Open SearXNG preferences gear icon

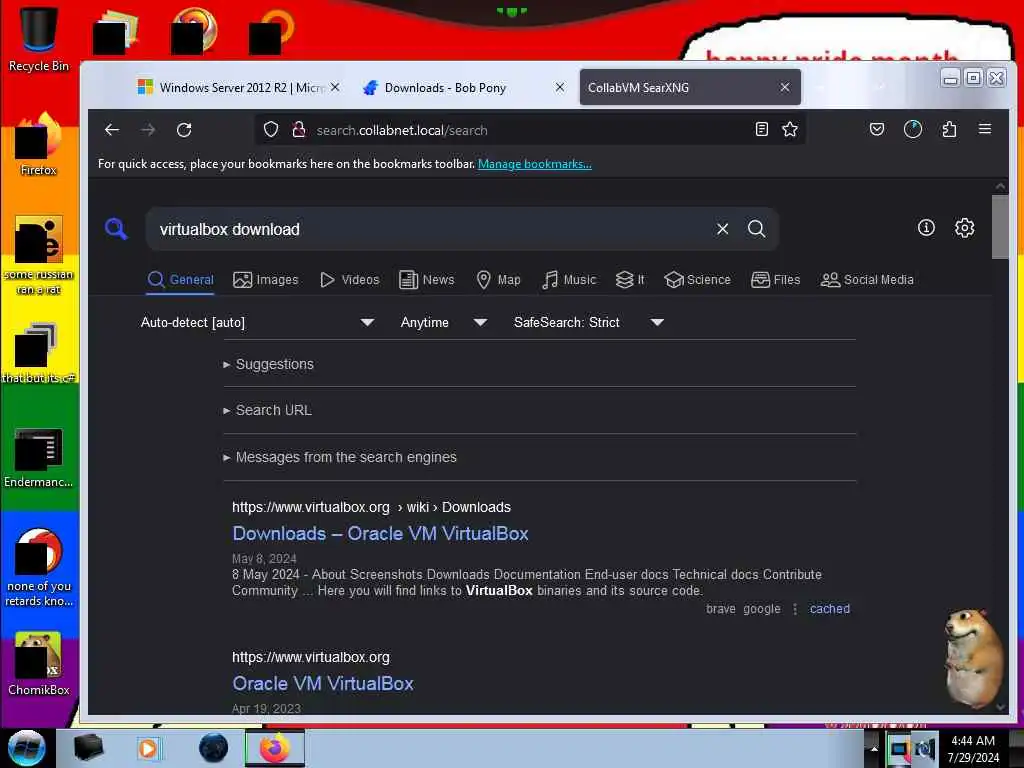[965, 228]
